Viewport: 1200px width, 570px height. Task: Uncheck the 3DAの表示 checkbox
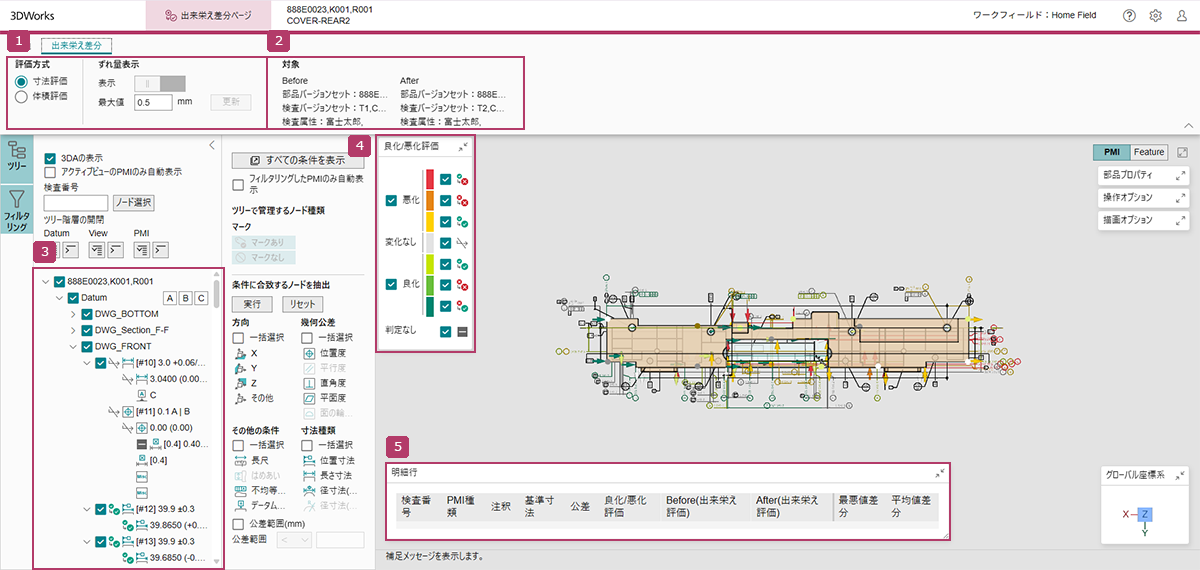coord(50,158)
